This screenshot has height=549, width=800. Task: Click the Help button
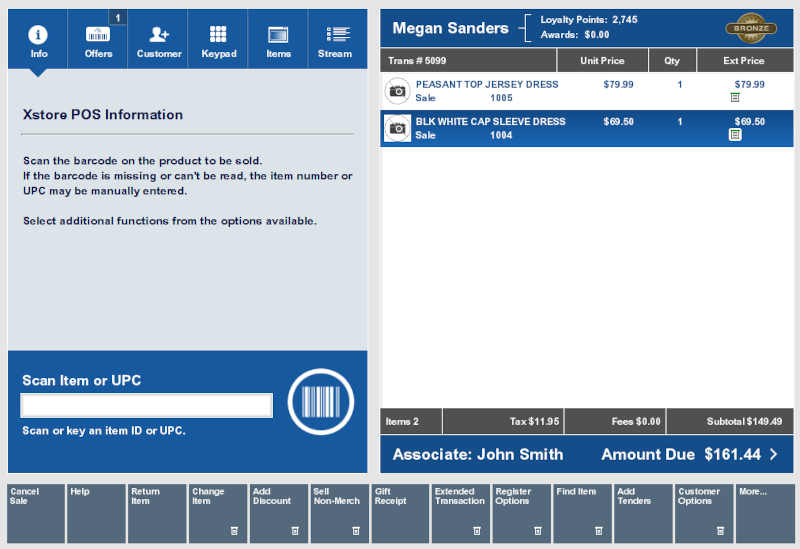click(x=96, y=514)
